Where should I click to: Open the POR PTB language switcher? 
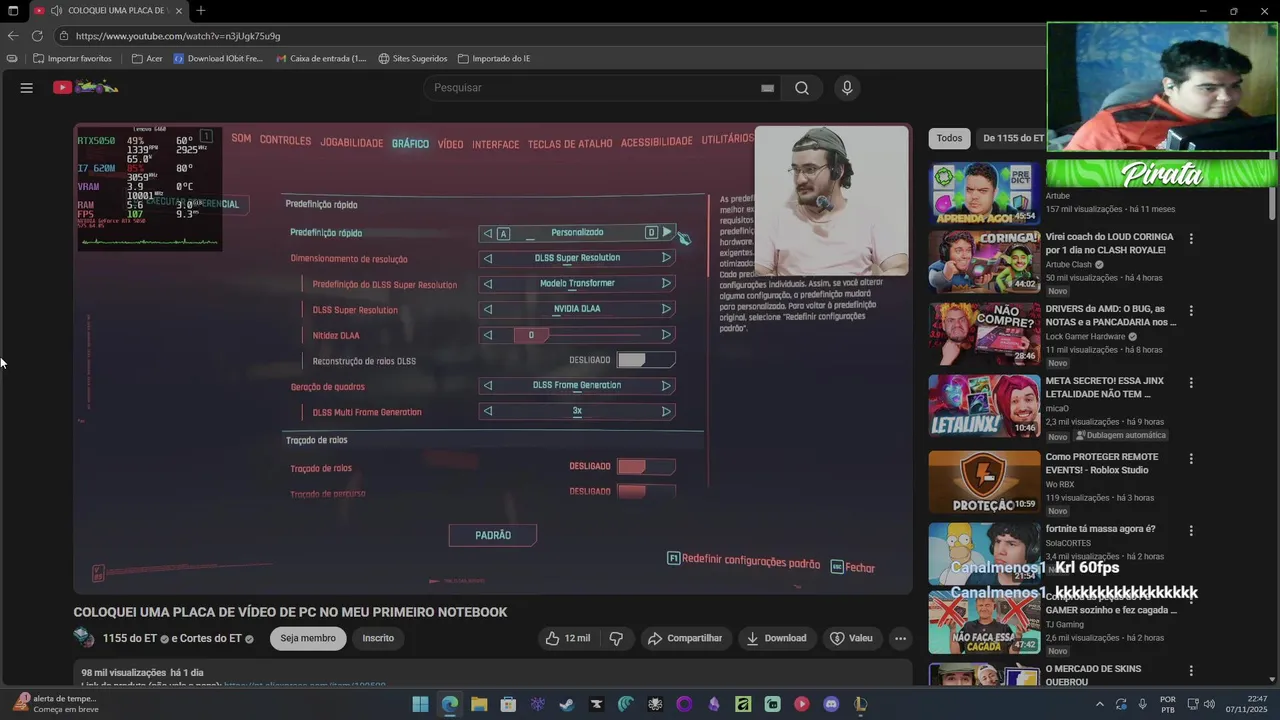click(x=1168, y=704)
